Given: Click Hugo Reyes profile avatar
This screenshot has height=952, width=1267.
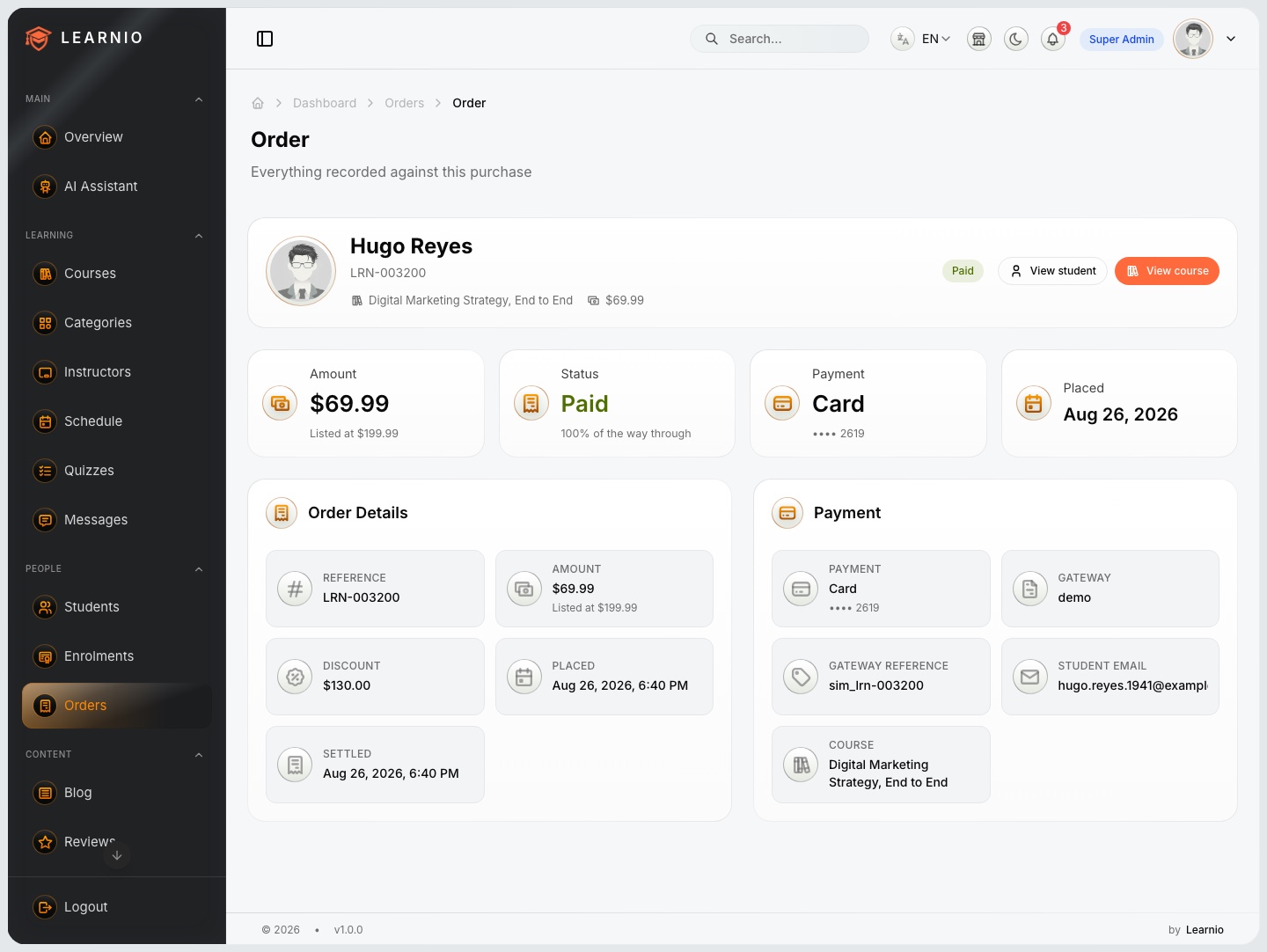Looking at the screenshot, I should click(301, 271).
